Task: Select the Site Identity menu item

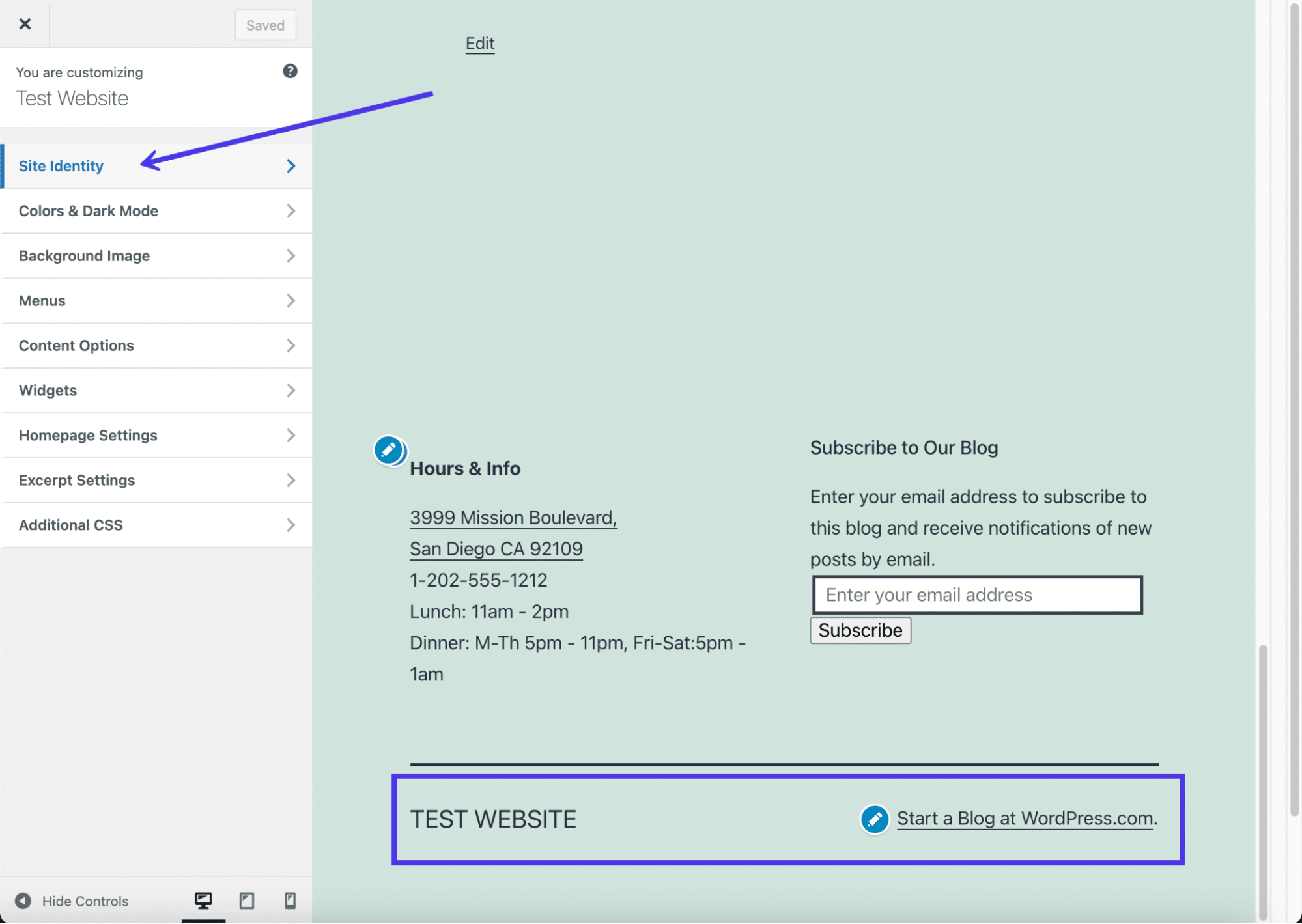Action: 156,165
